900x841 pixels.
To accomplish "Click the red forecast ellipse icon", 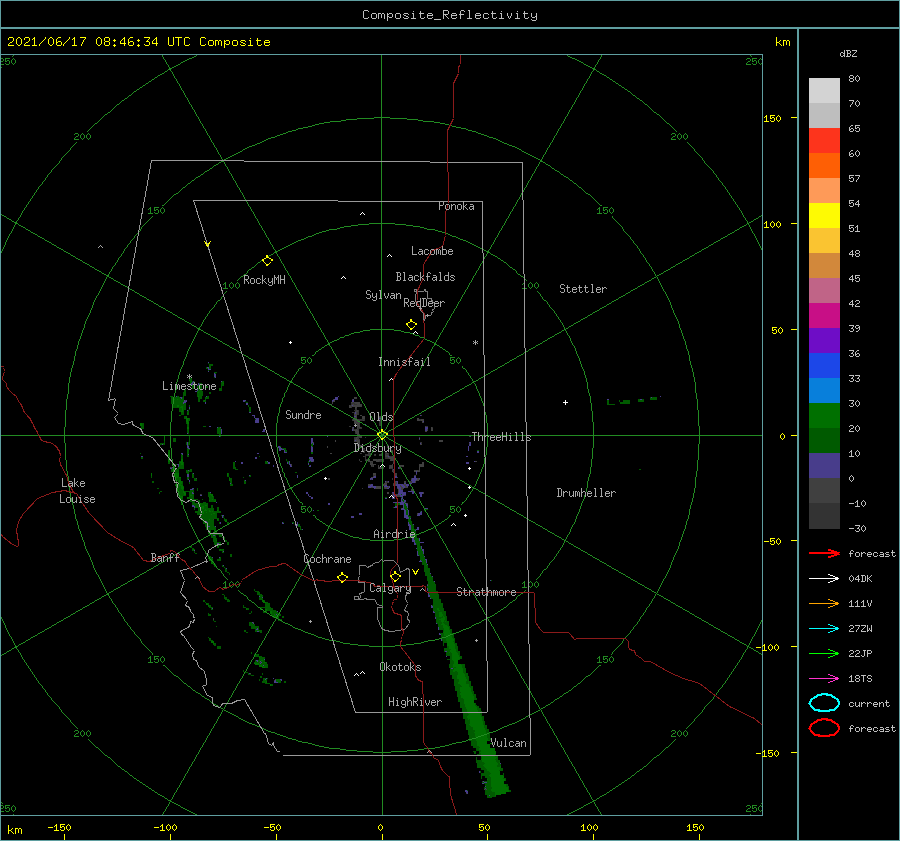I will click(x=824, y=728).
